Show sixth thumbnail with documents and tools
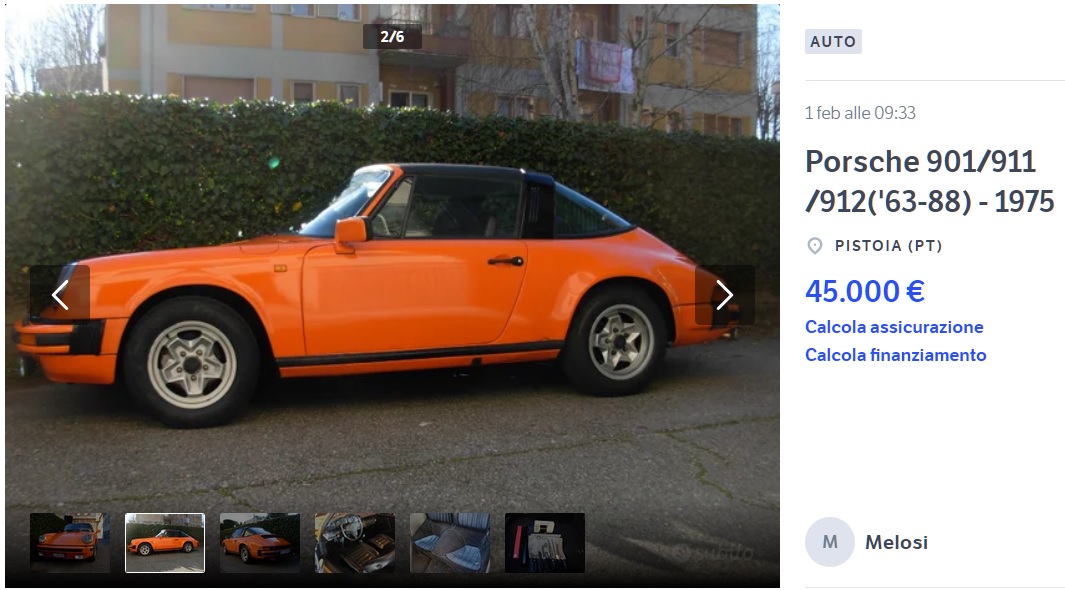The width and height of the screenshot is (1065, 590). pos(545,543)
